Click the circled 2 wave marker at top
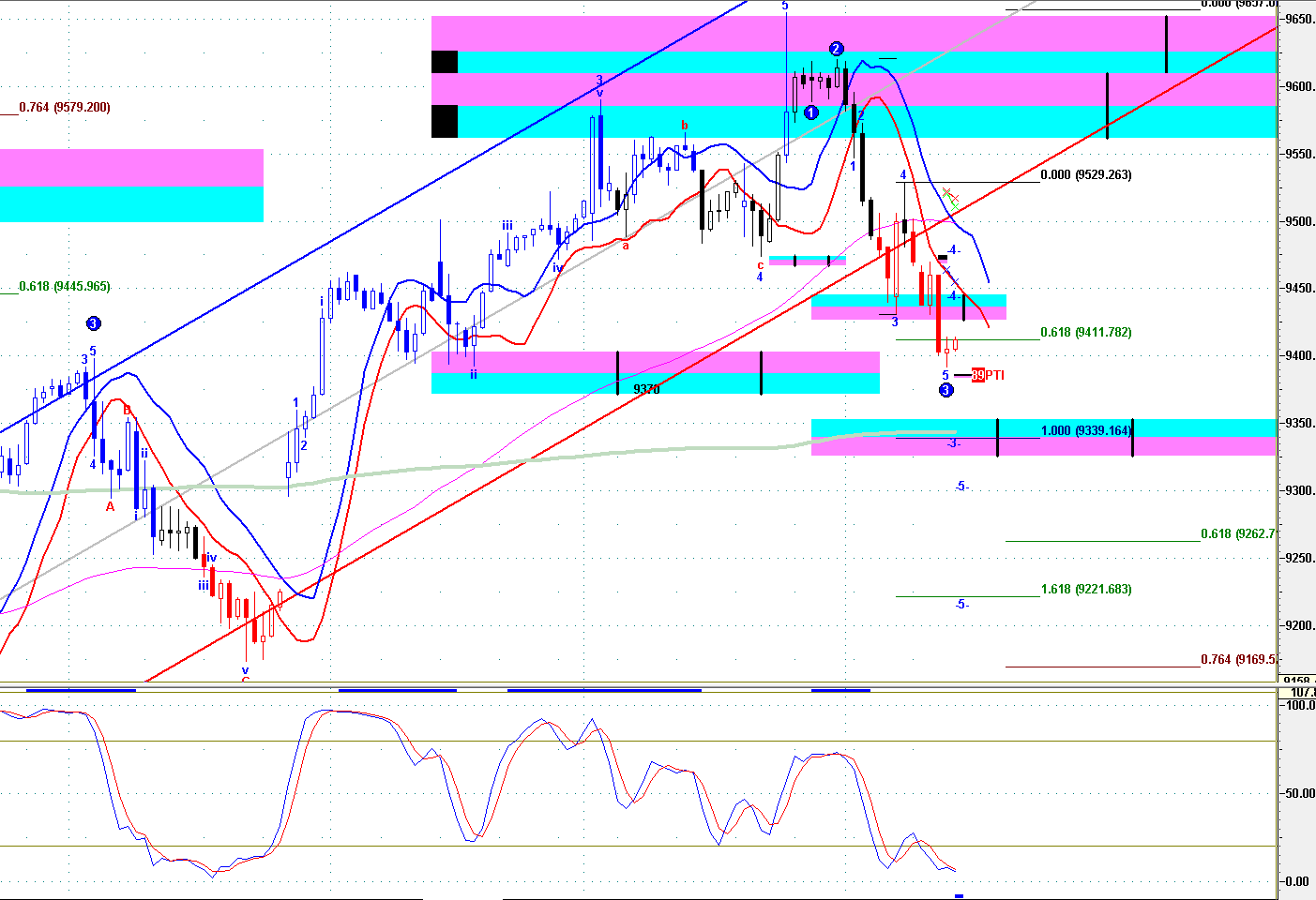Screen dimensions: 1316x900 click(x=836, y=49)
